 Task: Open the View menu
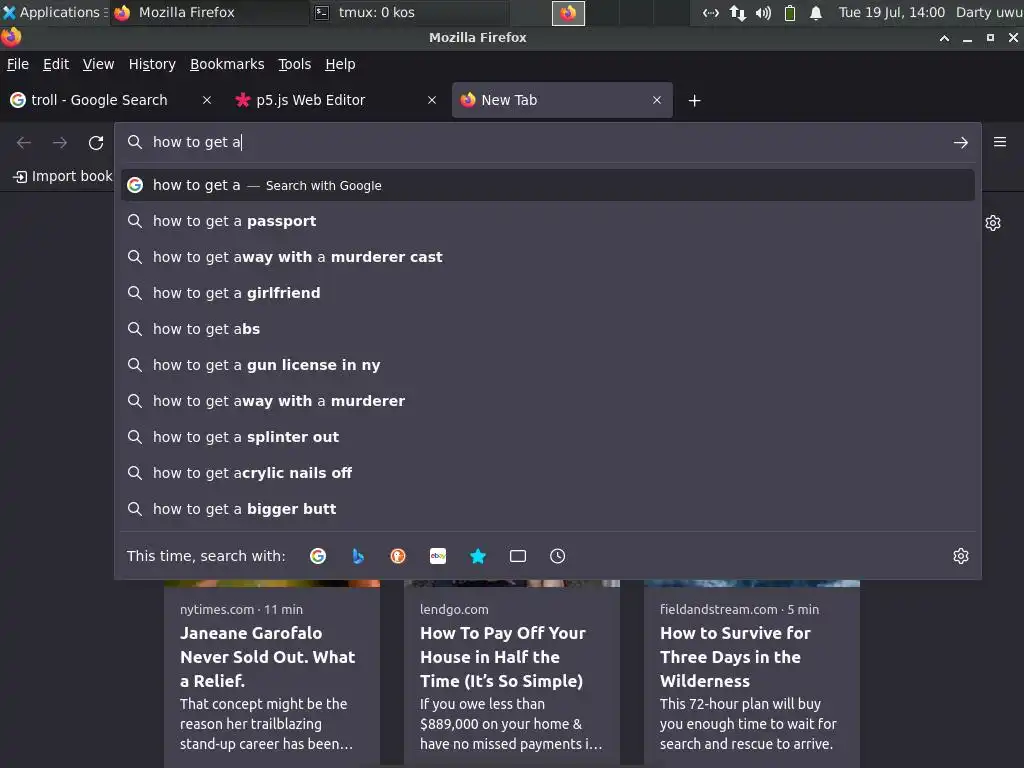click(98, 64)
